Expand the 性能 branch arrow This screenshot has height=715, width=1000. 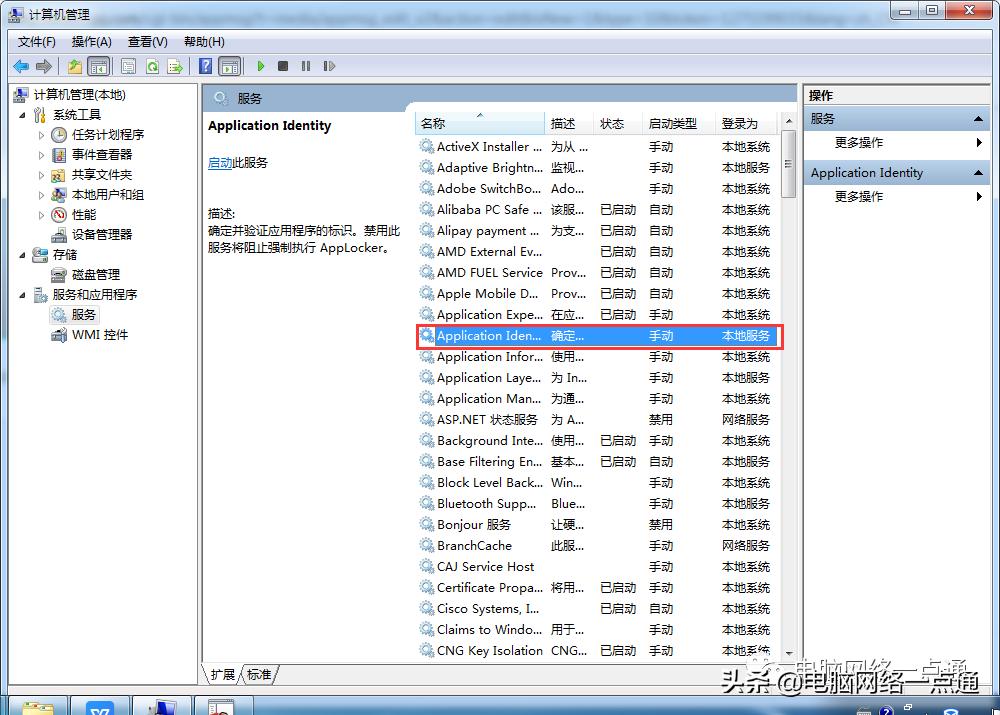41,215
